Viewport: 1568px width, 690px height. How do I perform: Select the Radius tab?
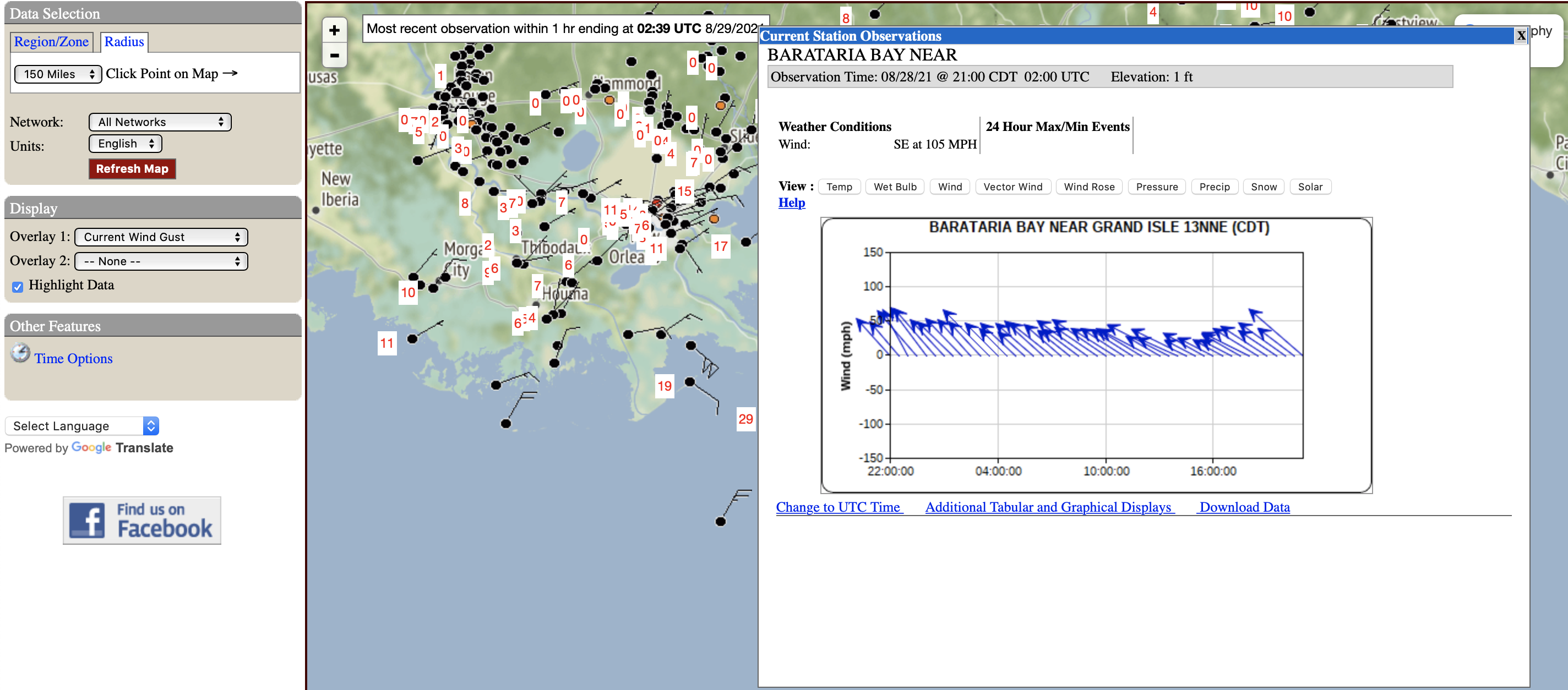pos(124,42)
